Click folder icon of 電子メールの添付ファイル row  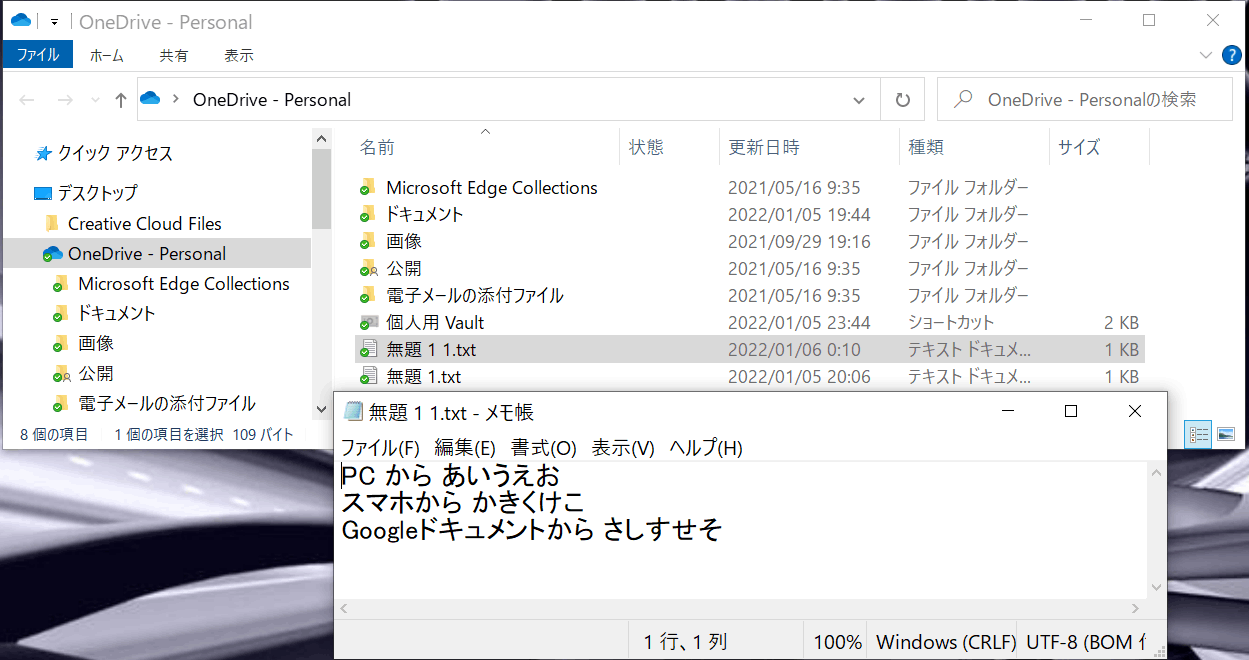[368, 295]
